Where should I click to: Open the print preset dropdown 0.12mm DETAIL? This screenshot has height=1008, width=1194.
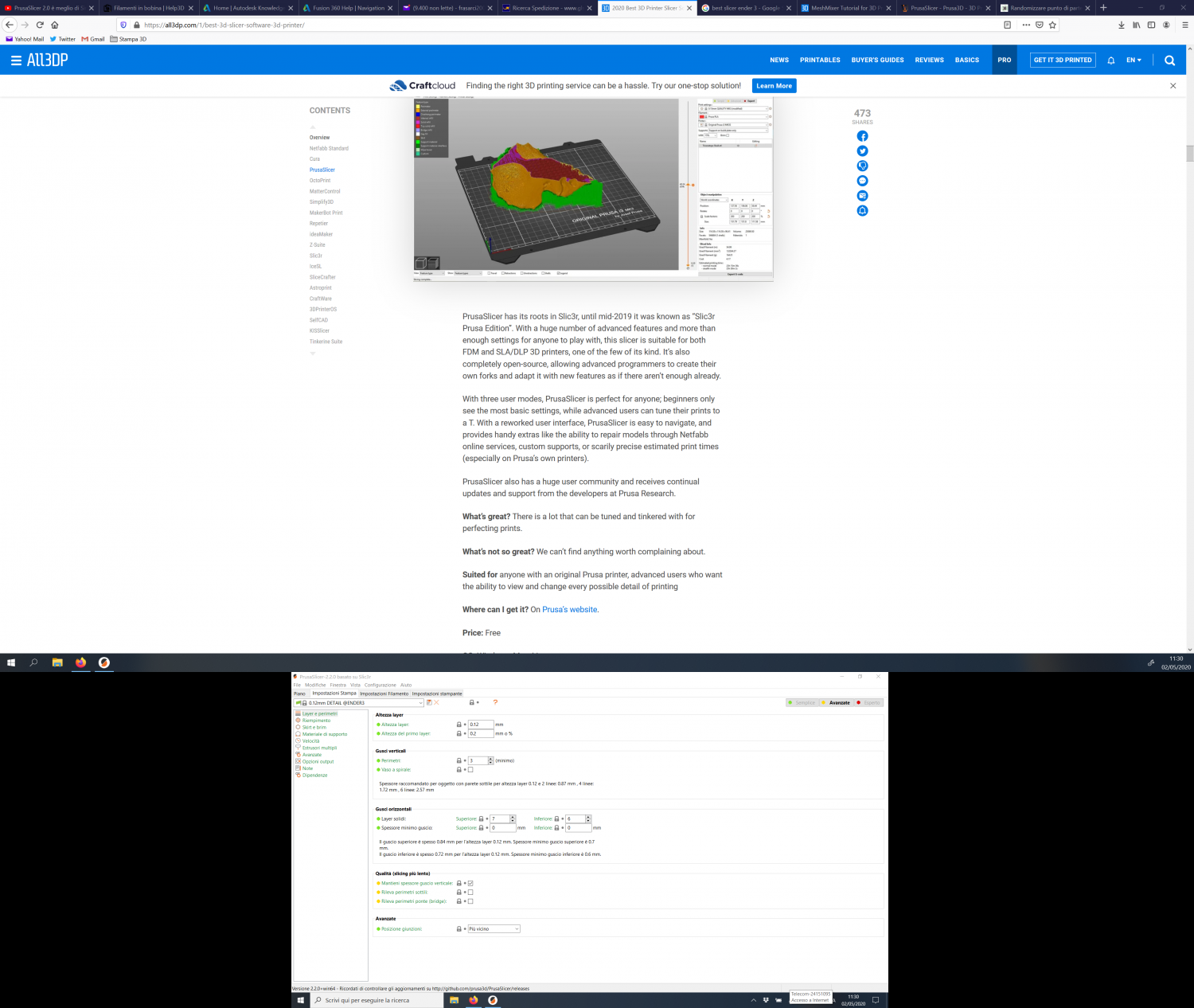click(359, 703)
